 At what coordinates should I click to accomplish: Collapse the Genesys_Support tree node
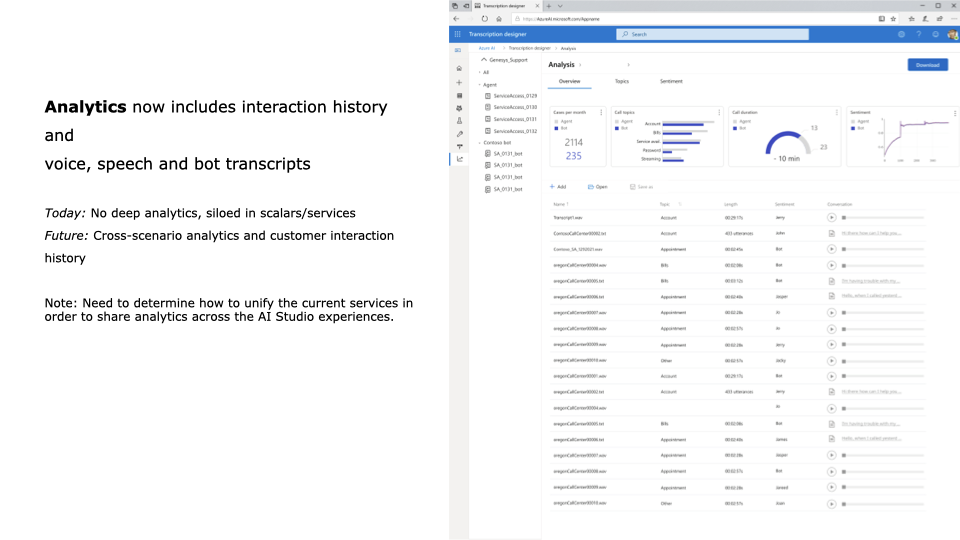click(x=484, y=60)
